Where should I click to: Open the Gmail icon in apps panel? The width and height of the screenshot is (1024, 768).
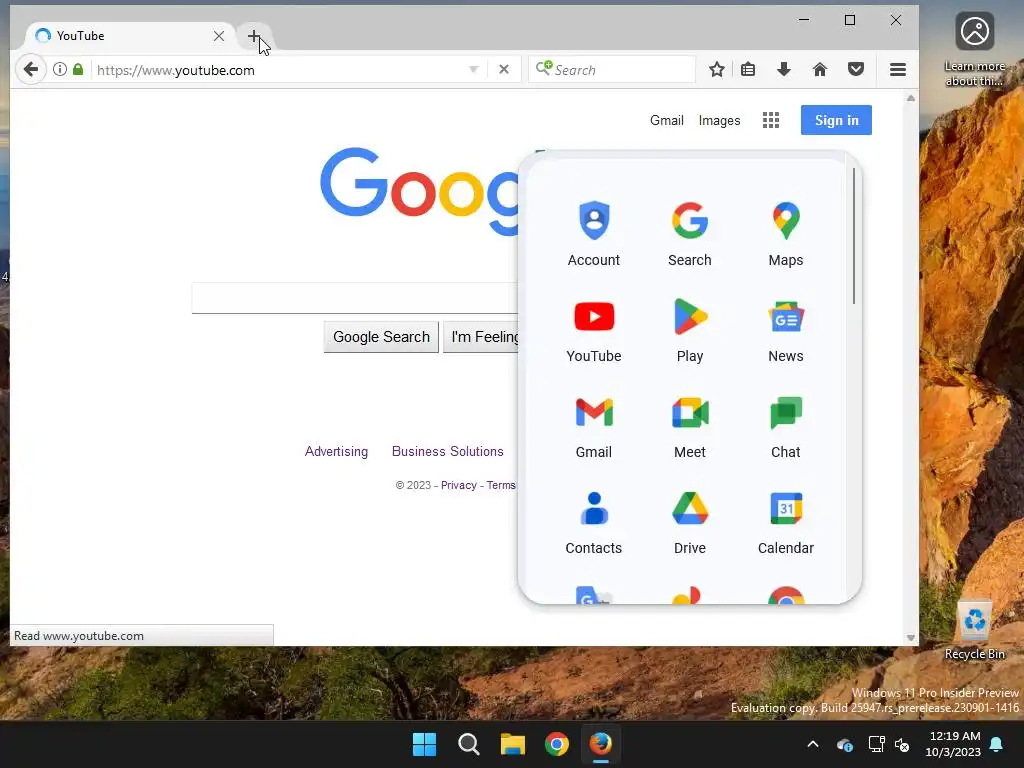coord(594,426)
